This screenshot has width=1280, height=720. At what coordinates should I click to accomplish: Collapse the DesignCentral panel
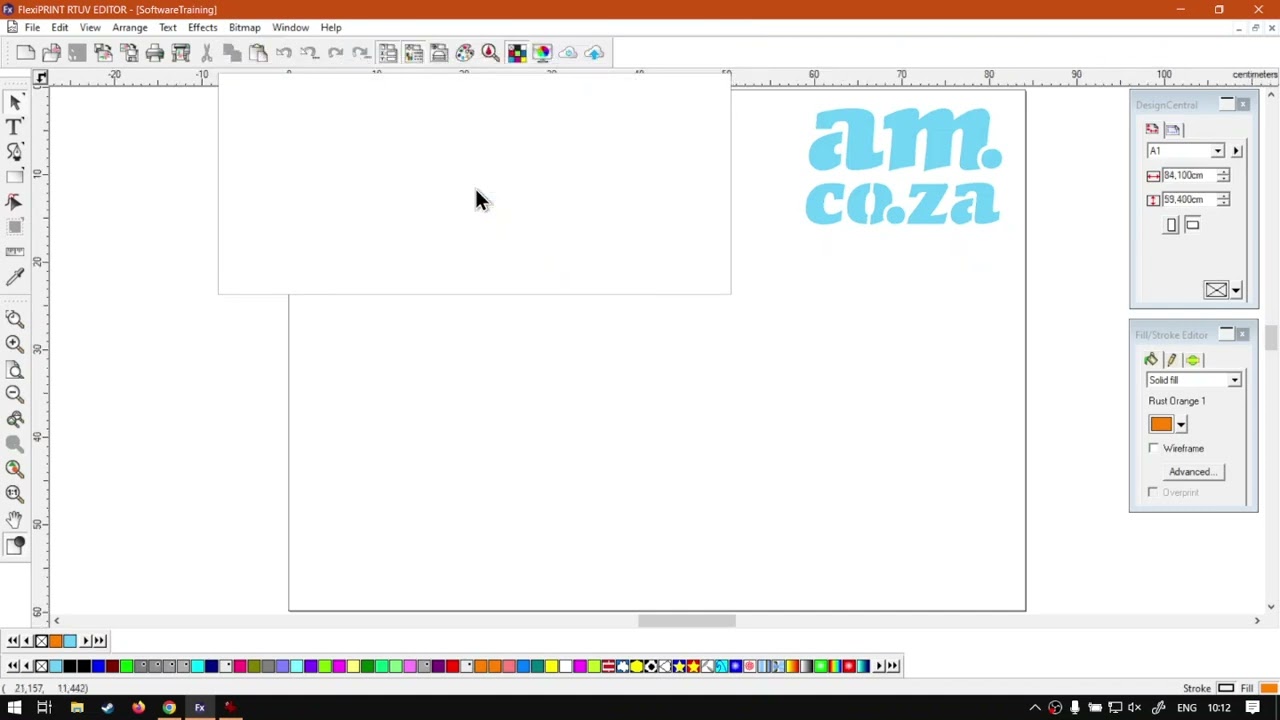pos(1227,104)
